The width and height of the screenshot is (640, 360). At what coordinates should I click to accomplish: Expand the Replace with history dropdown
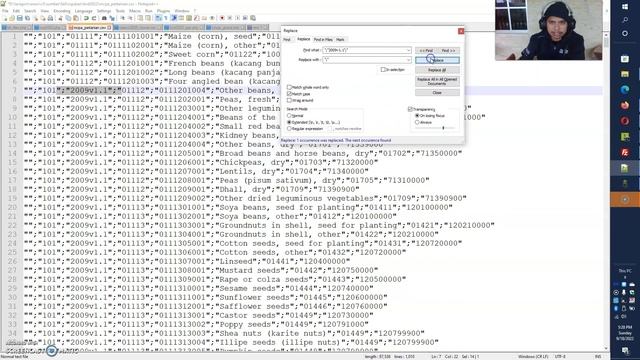click(x=408, y=60)
